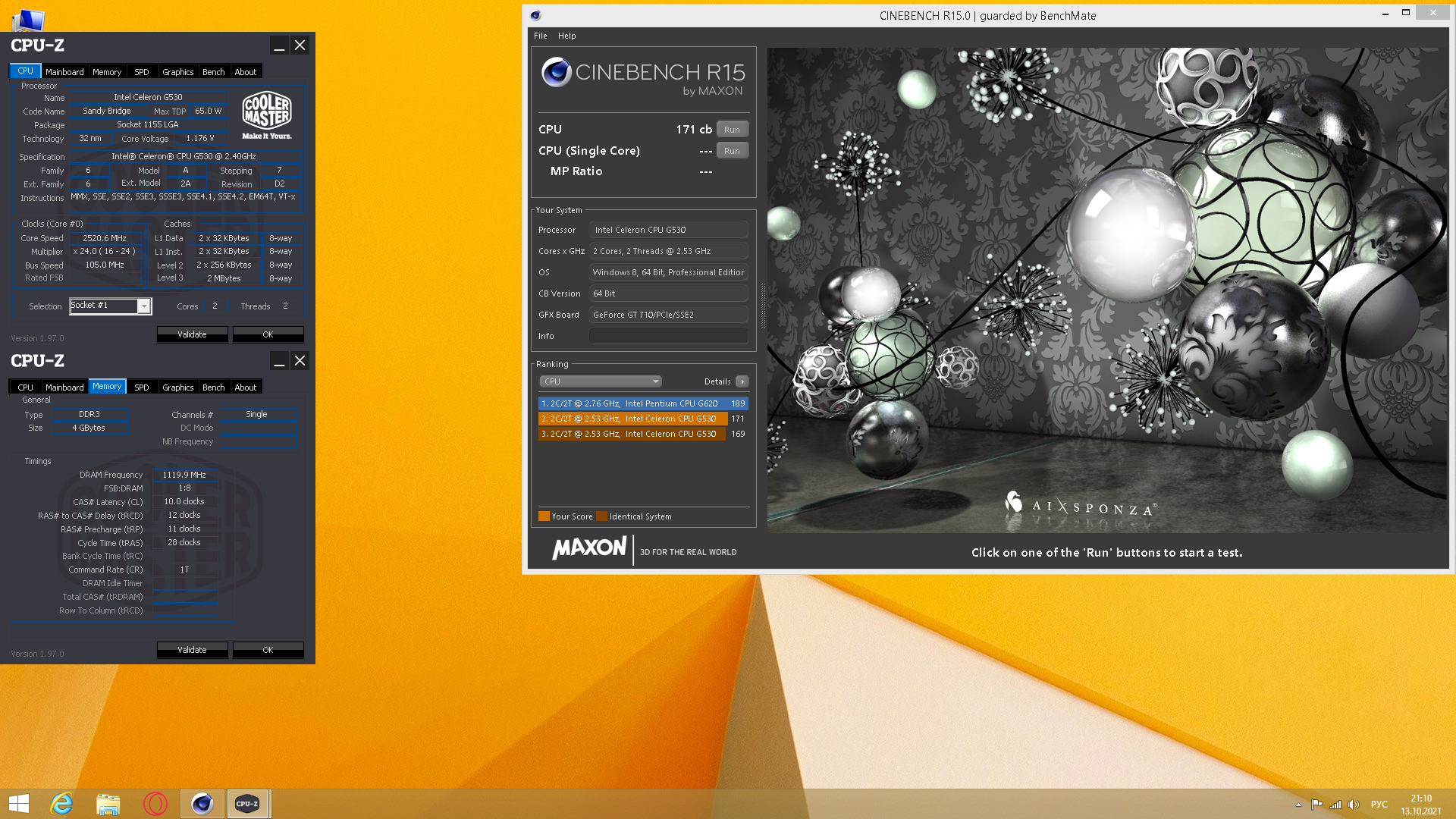1456x819 pixels.
Task: Click OK in lower CPU-Z window
Action: [268, 650]
